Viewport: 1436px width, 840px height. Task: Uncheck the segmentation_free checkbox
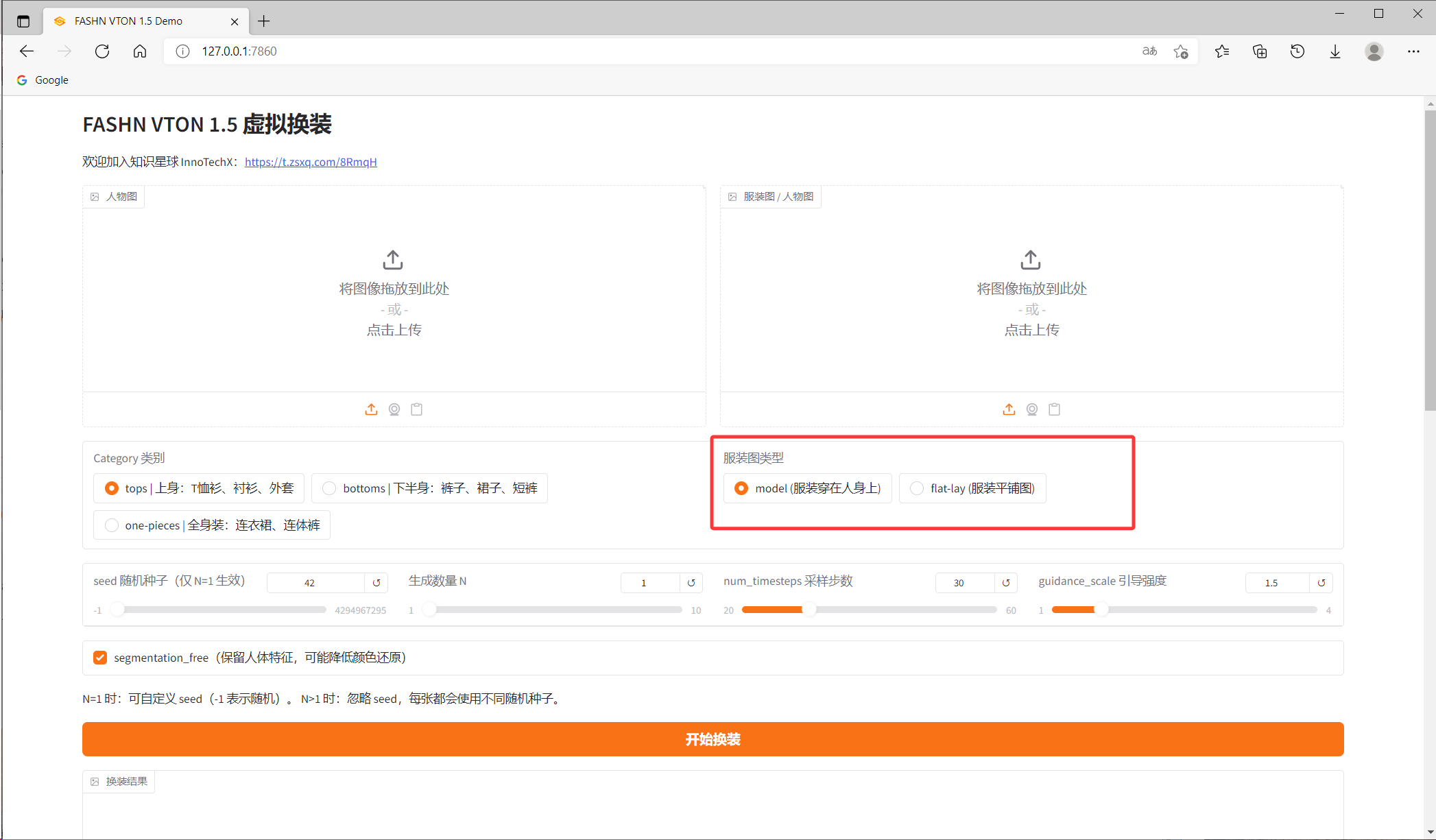100,658
